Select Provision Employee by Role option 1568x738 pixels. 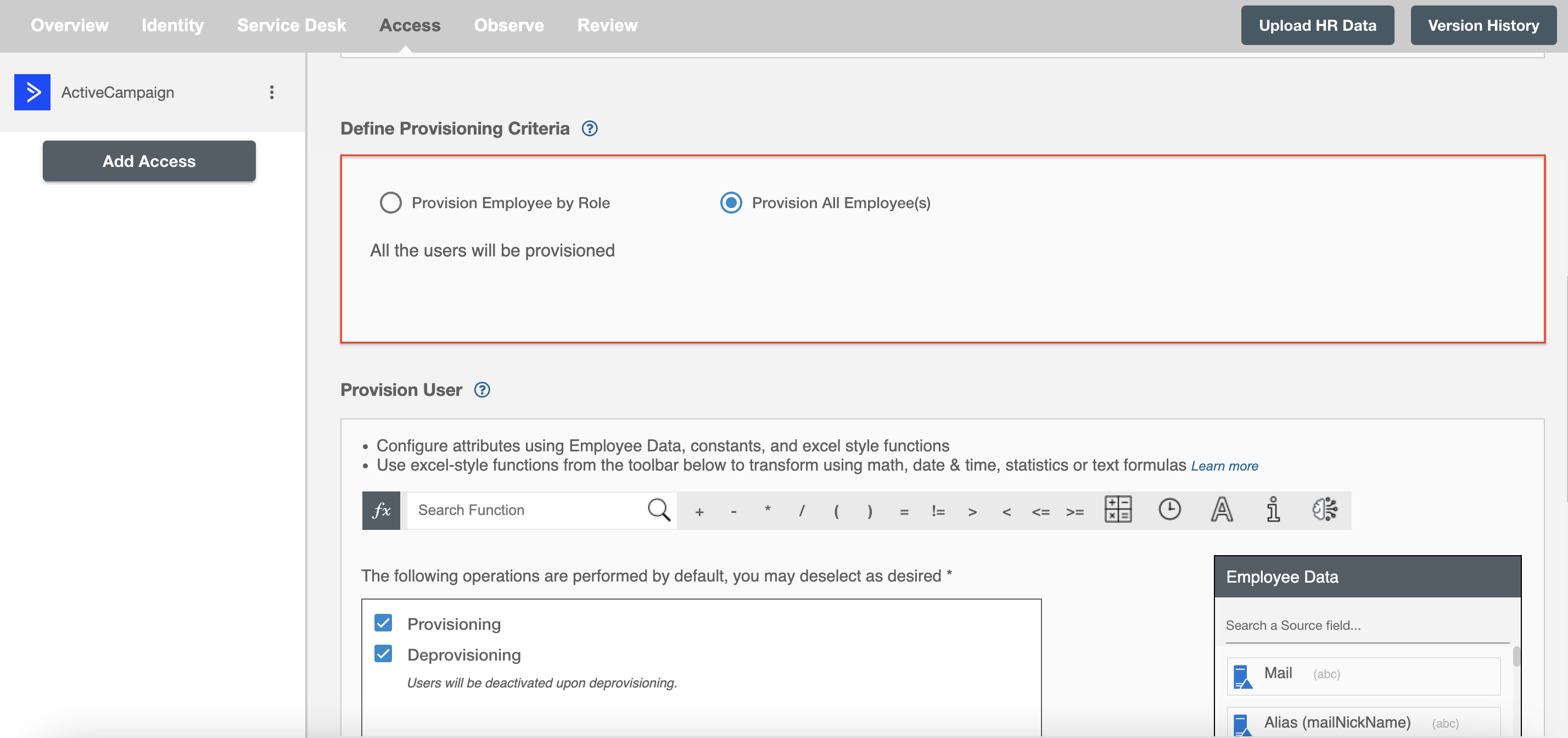390,203
